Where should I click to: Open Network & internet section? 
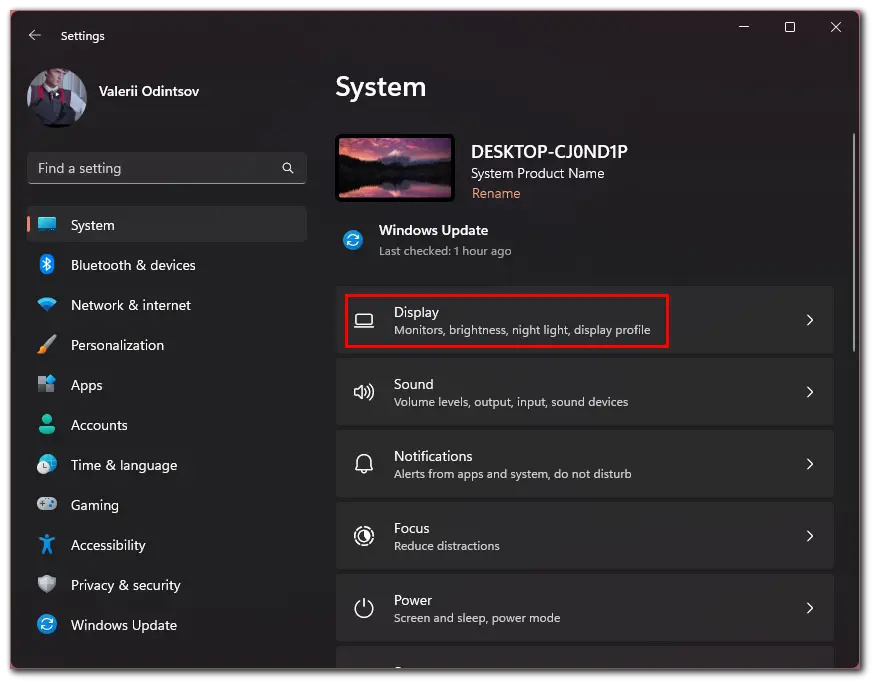pyautogui.click(x=167, y=305)
